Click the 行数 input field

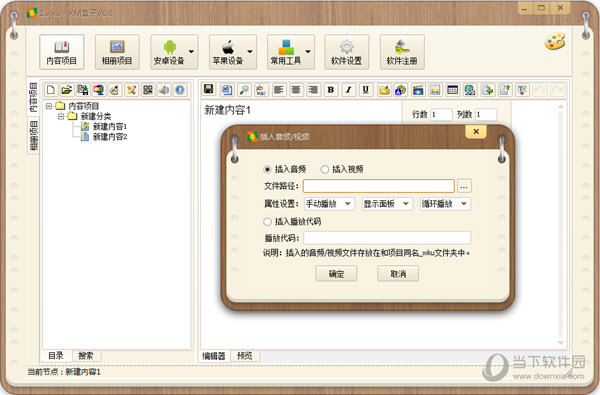[441, 114]
